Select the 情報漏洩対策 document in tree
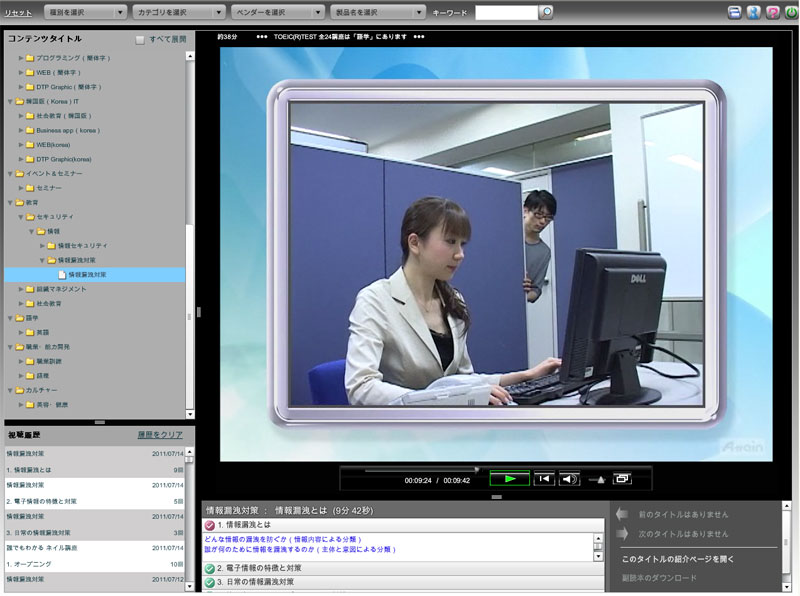The height and width of the screenshot is (596, 800). [87, 274]
